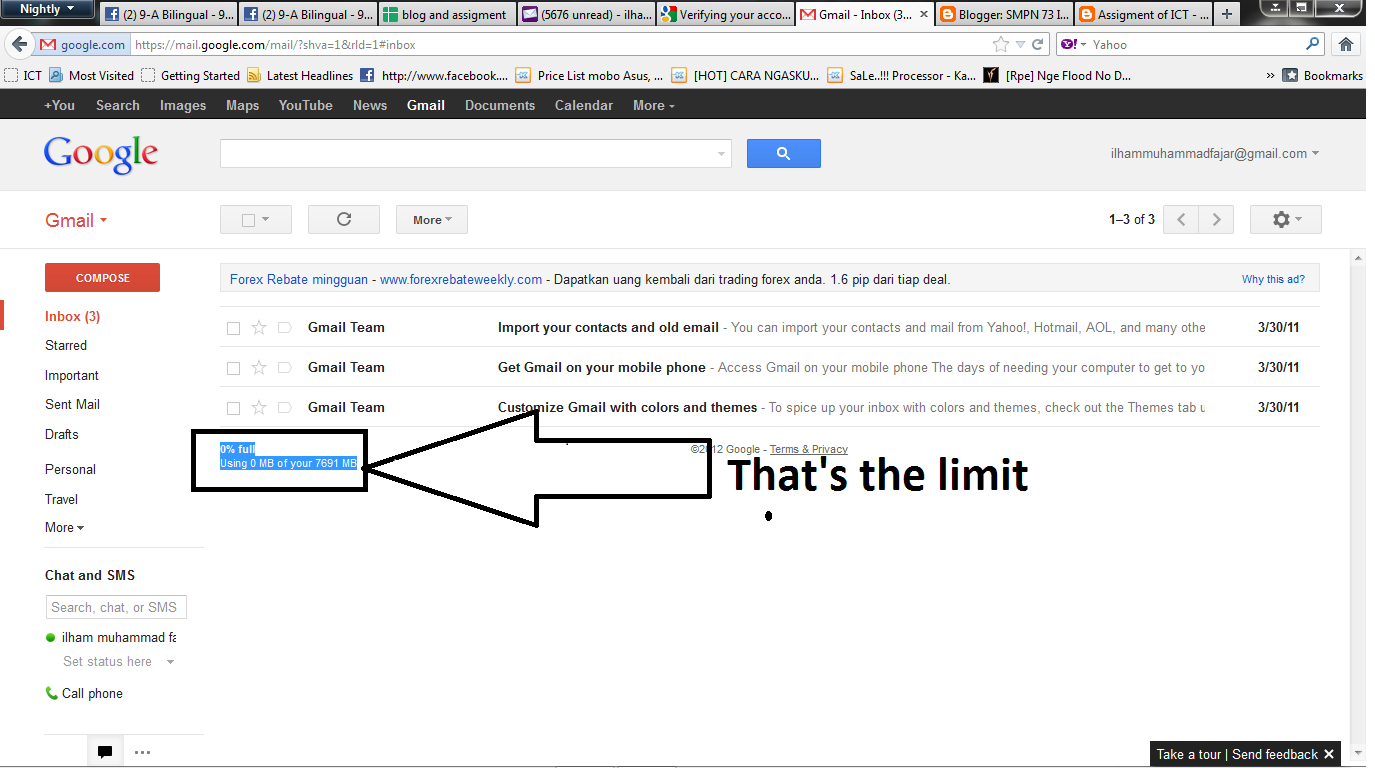Open the Gmail product switcher dropdown
The height and width of the screenshot is (773, 1375).
76,221
